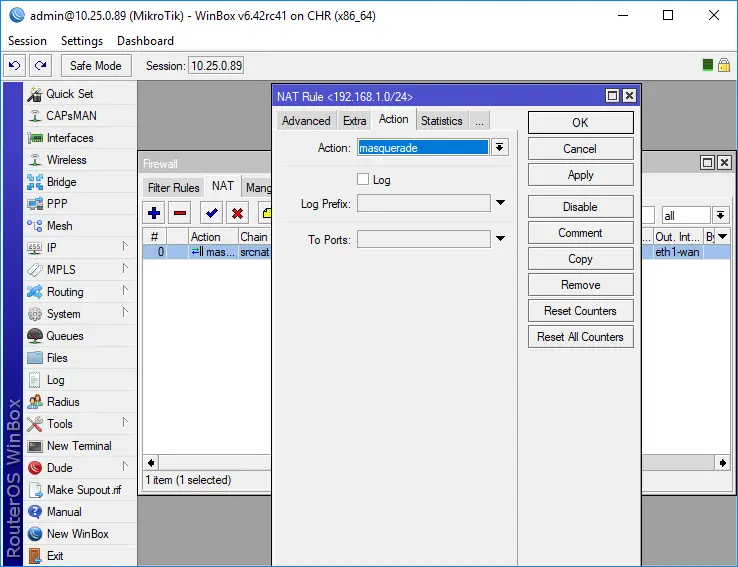
Task: Click the Copy button
Action: [x=580, y=259]
